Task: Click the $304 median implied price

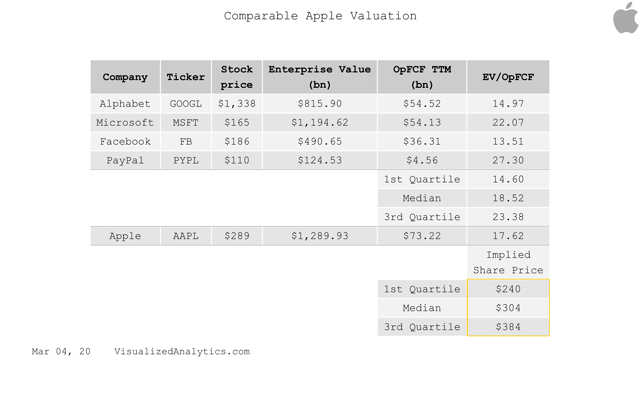Action: [x=508, y=308]
